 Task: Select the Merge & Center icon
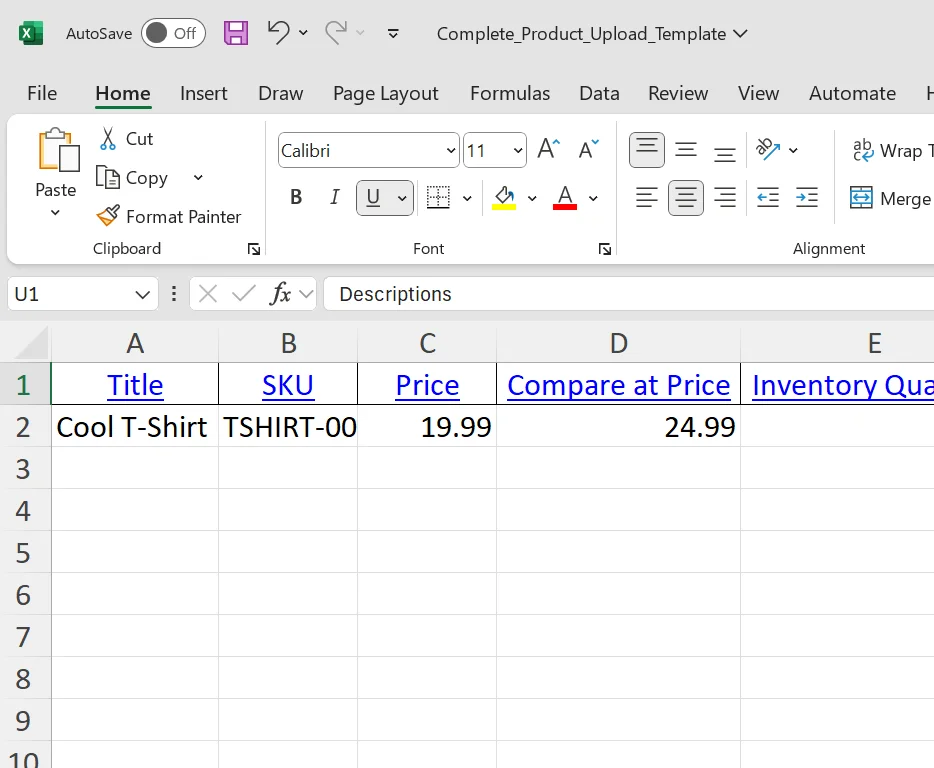(860, 198)
